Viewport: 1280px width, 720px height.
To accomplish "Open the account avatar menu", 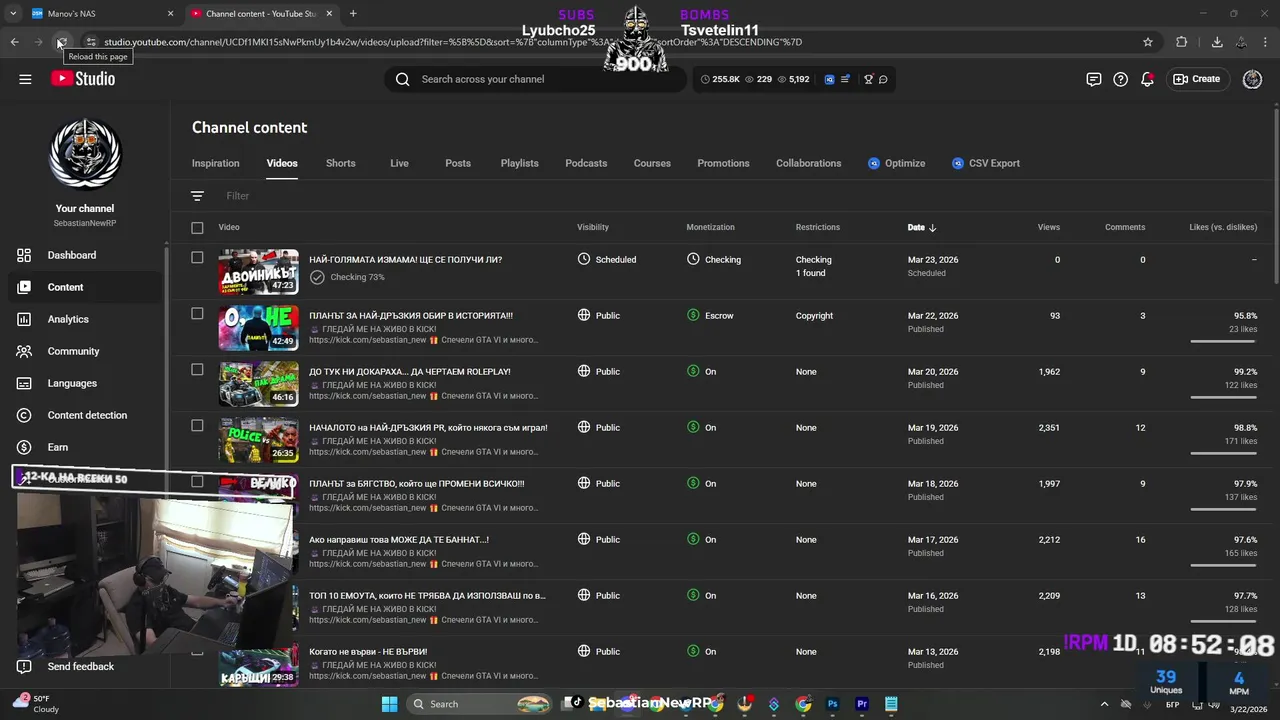I will point(1252,79).
